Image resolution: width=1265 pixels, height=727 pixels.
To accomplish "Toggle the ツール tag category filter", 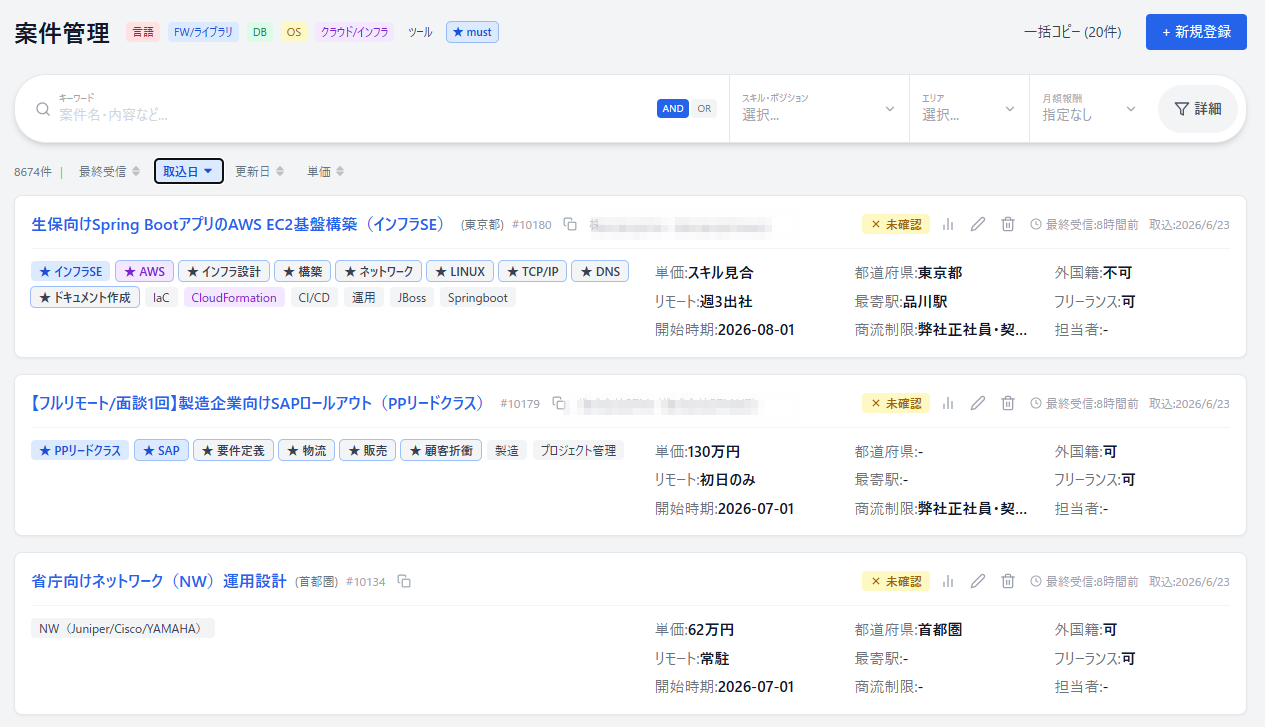I will tap(420, 32).
